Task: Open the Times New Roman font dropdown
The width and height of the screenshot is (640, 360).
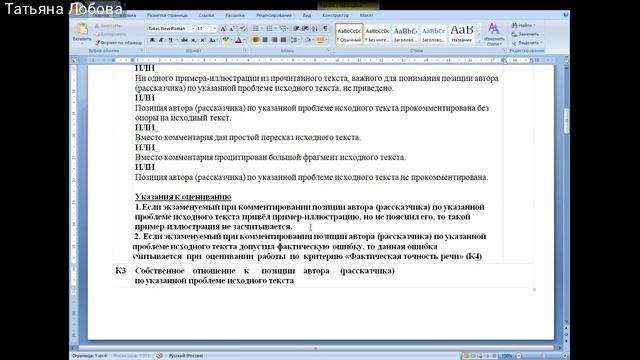Action: point(193,29)
